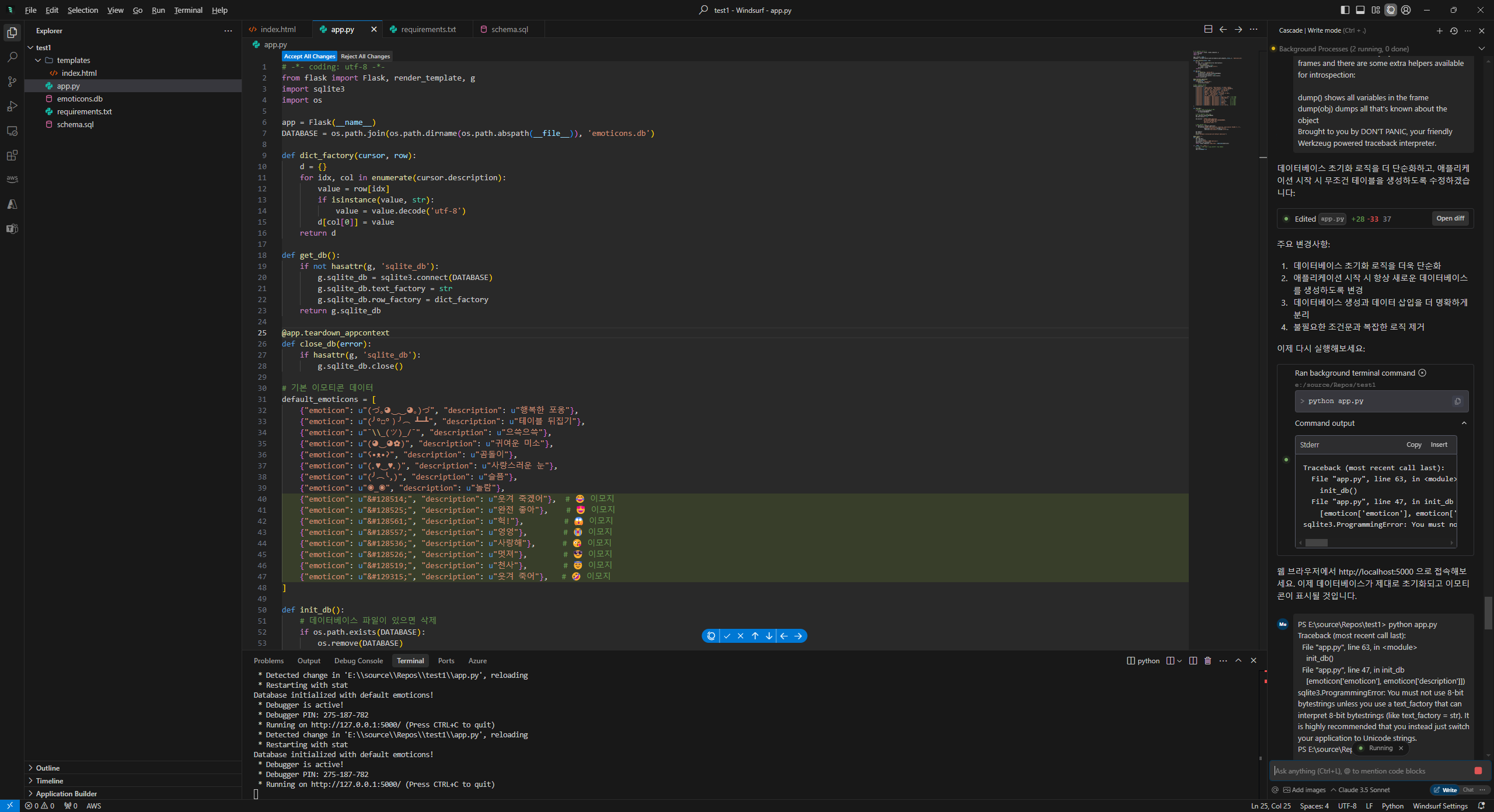
Task: Open the Extensions view in activity bar
Action: 12,155
